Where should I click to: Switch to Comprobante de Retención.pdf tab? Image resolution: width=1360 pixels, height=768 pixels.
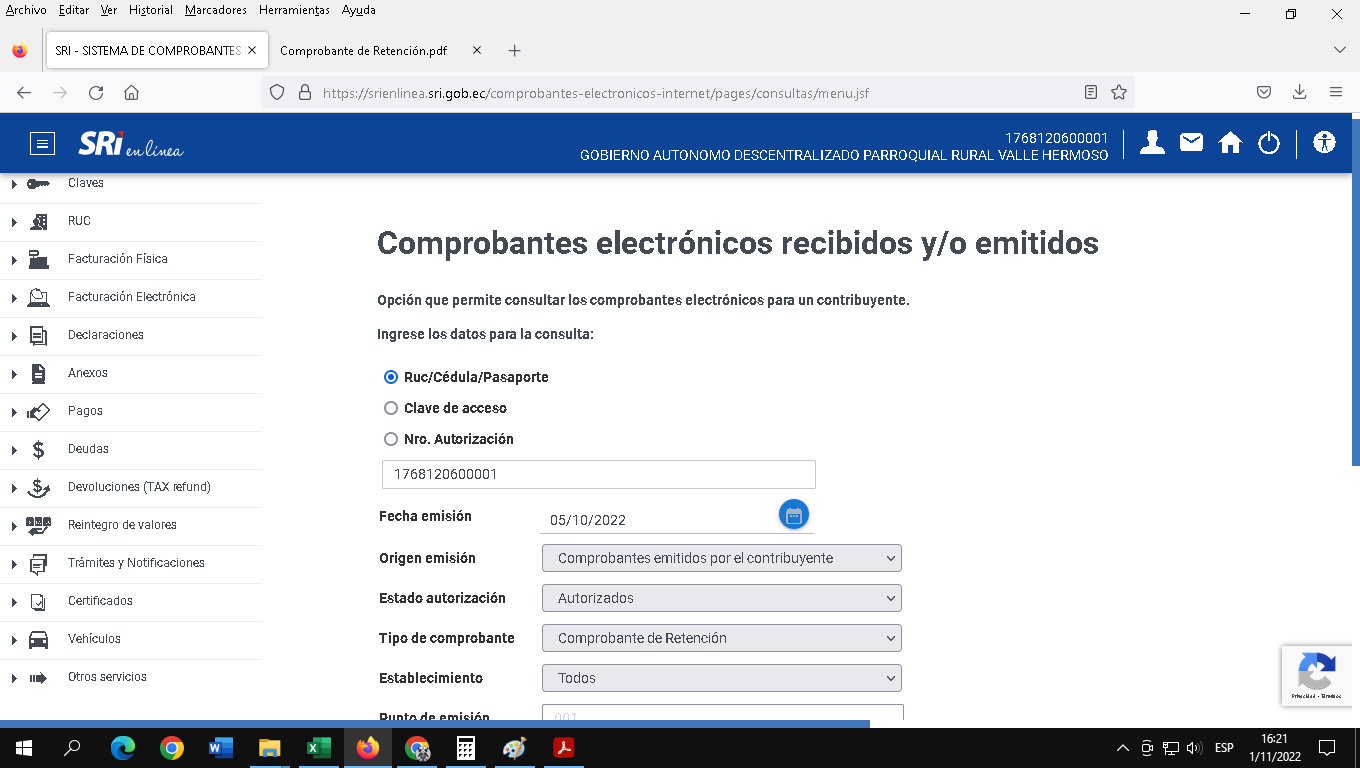(363, 51)
